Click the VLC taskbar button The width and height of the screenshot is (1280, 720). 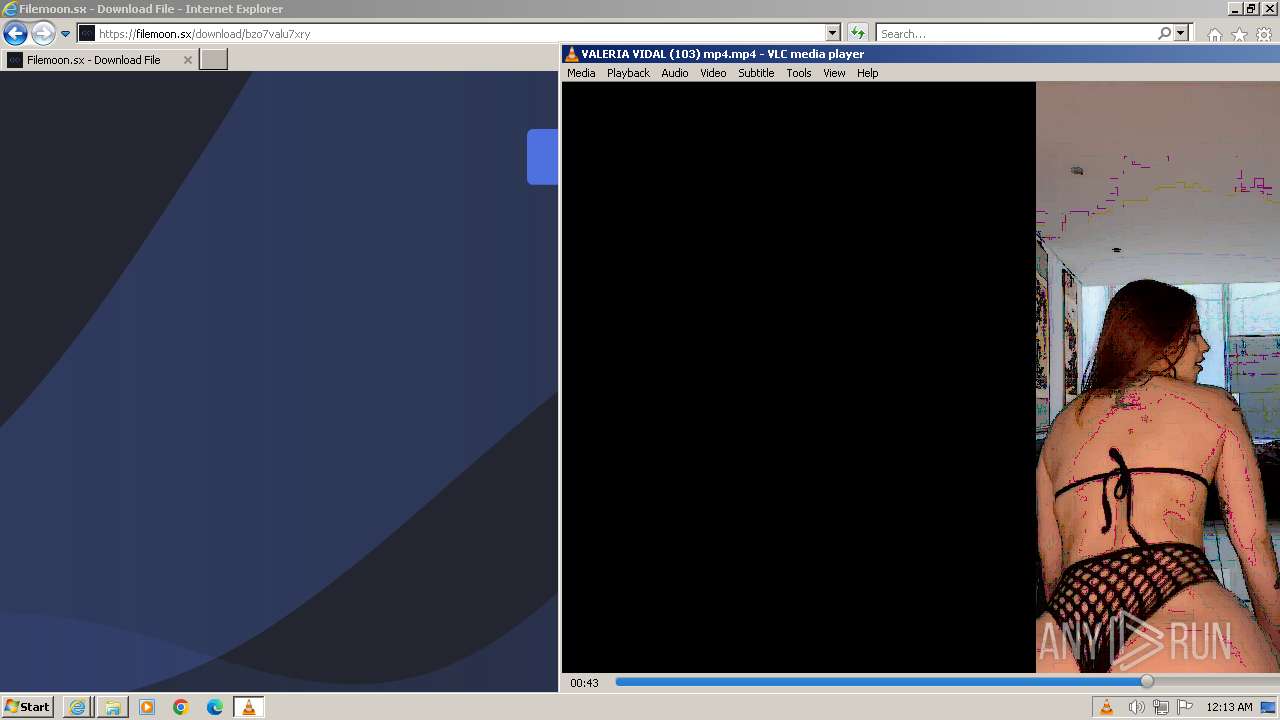click(x=249, y=707)
